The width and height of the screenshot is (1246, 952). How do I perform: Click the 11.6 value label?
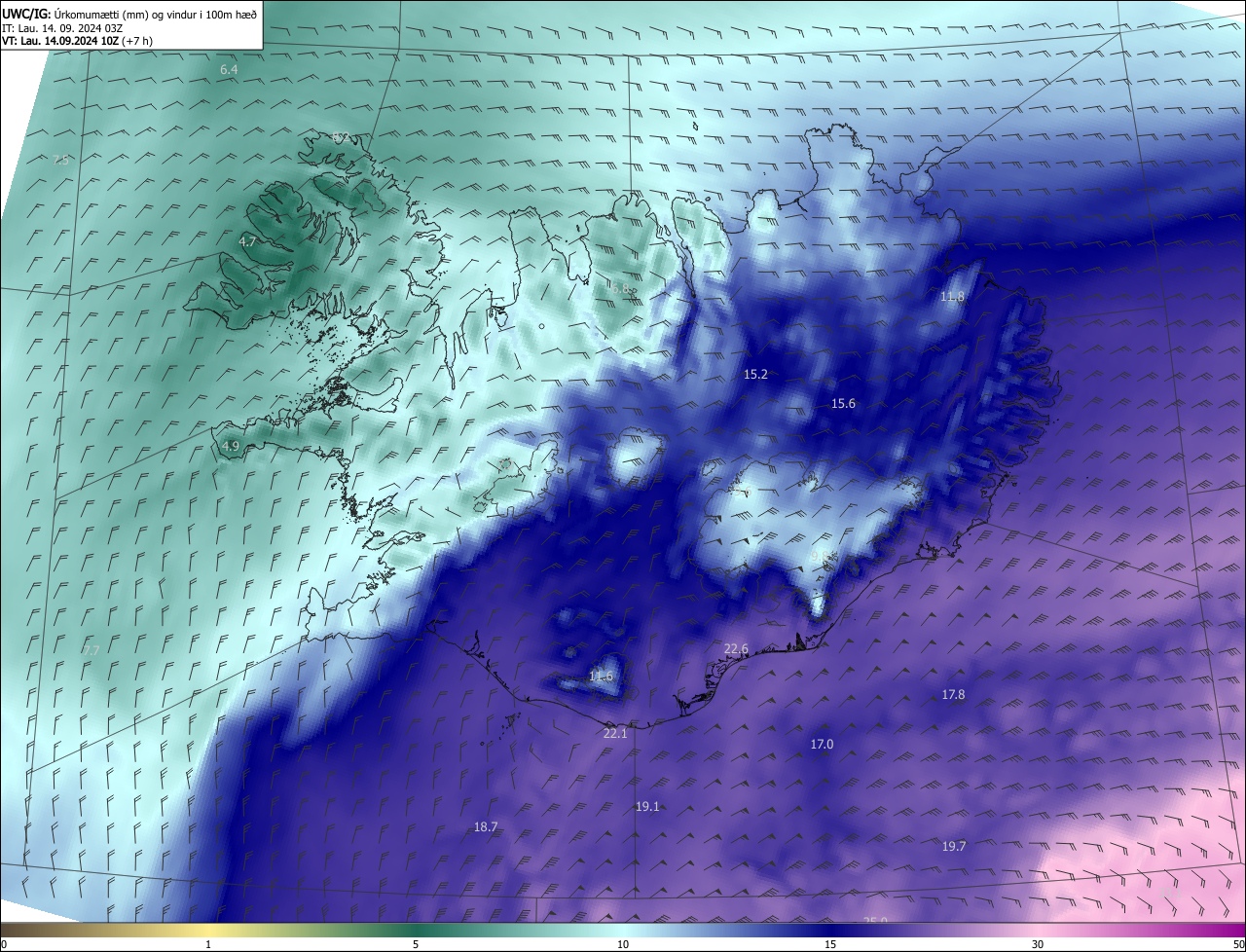[x=602, y=676]
